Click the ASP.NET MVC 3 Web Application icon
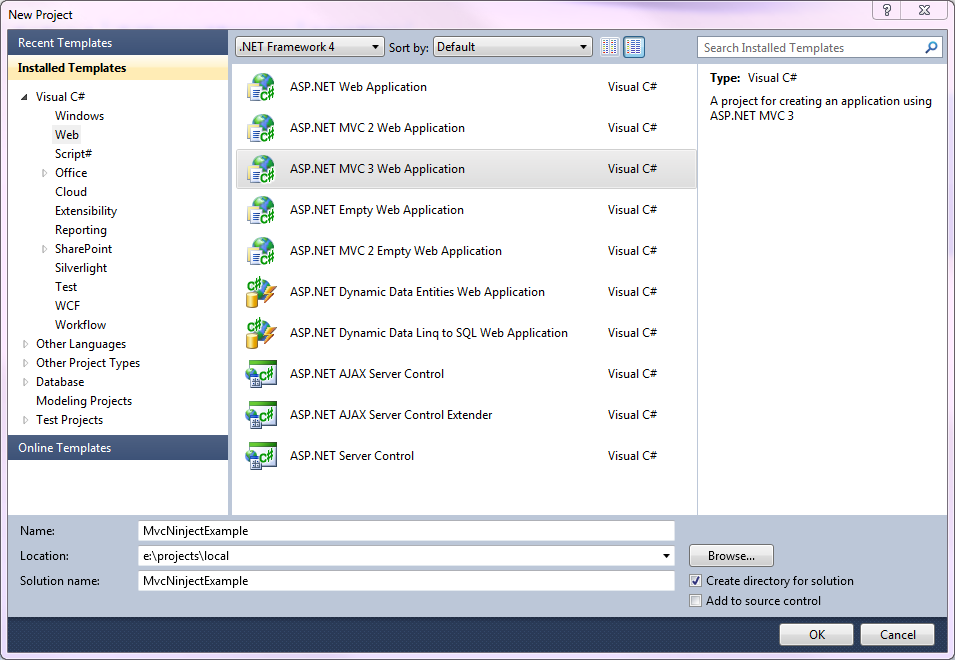The height and width of the screenshot is (660, 955). point(261,169)
